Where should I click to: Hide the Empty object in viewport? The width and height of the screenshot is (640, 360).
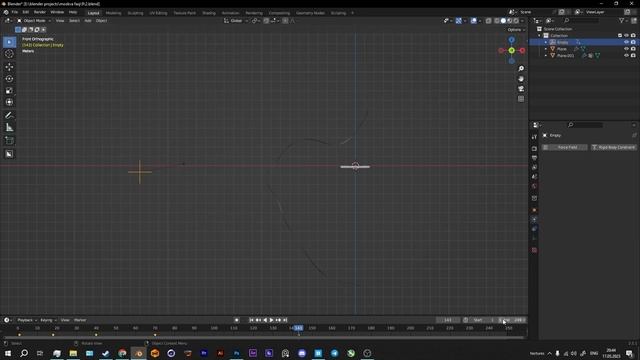click(x=626, y=42)
